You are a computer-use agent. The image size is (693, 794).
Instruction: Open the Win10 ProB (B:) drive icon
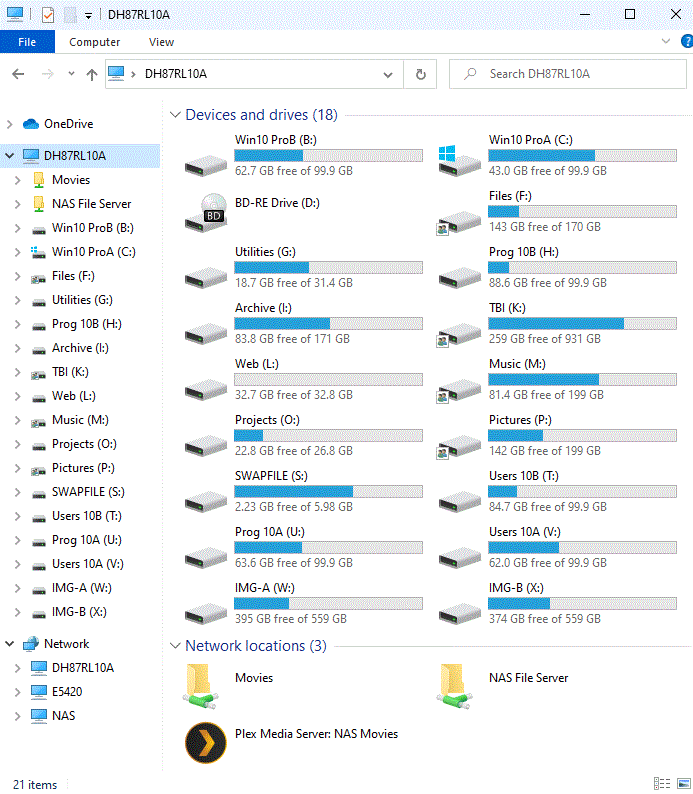(x=206, y=165)
